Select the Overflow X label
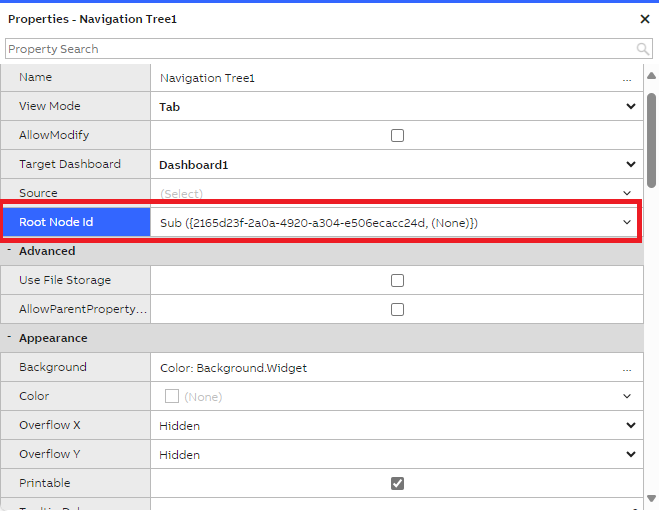The width and height of the screenshot is (659, 511). 50,425
